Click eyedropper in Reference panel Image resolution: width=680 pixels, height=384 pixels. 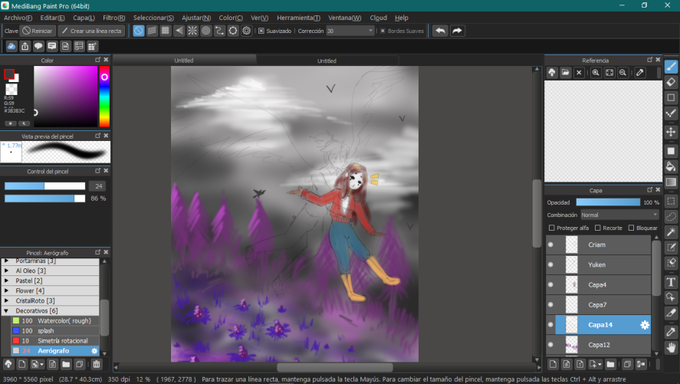pos(640,72)
